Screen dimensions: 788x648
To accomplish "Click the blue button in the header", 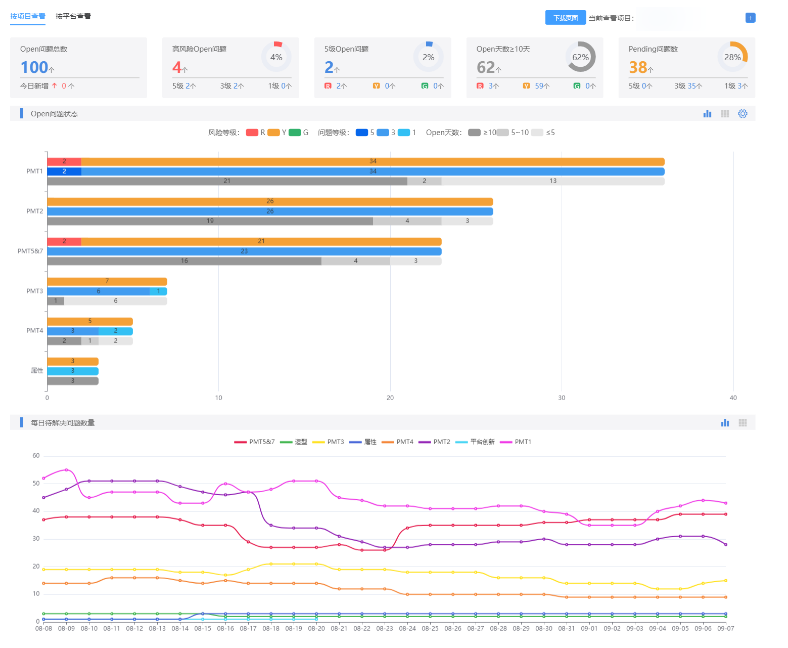I will 565,18.
